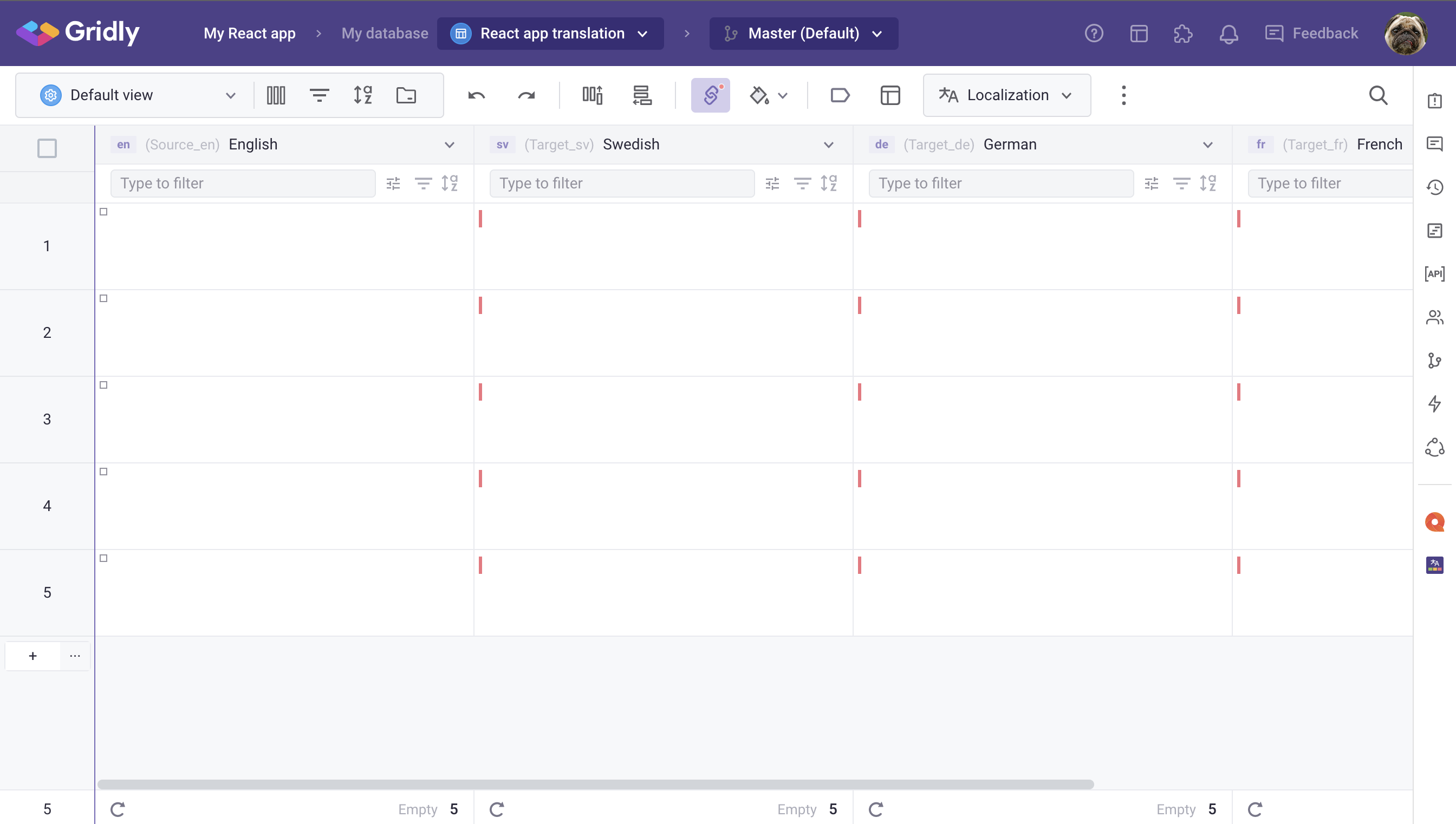Viewport: 1456px width, 824px height.
Task: Click the redo arrow in toolbar
Action: (x=526, y=95)
